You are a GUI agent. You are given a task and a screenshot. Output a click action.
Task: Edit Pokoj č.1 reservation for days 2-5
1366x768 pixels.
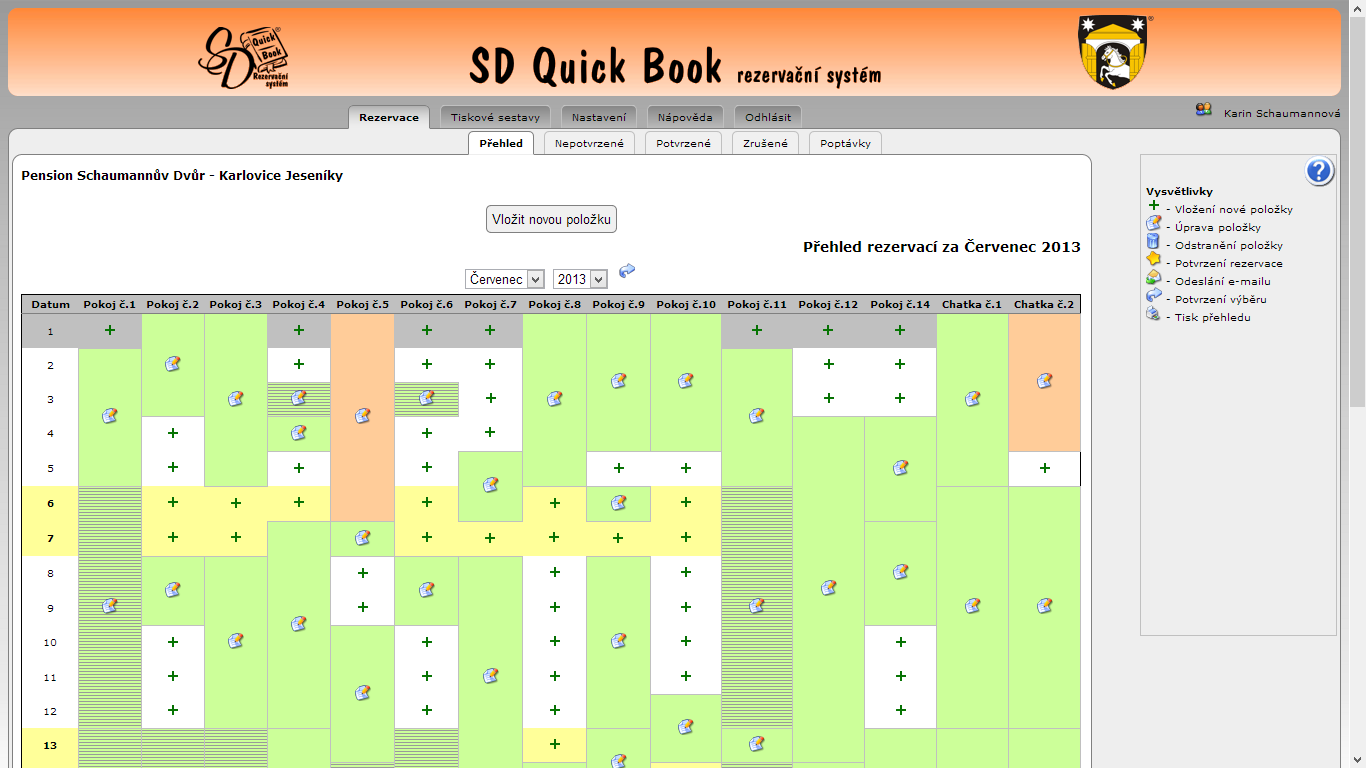(110, 416)
